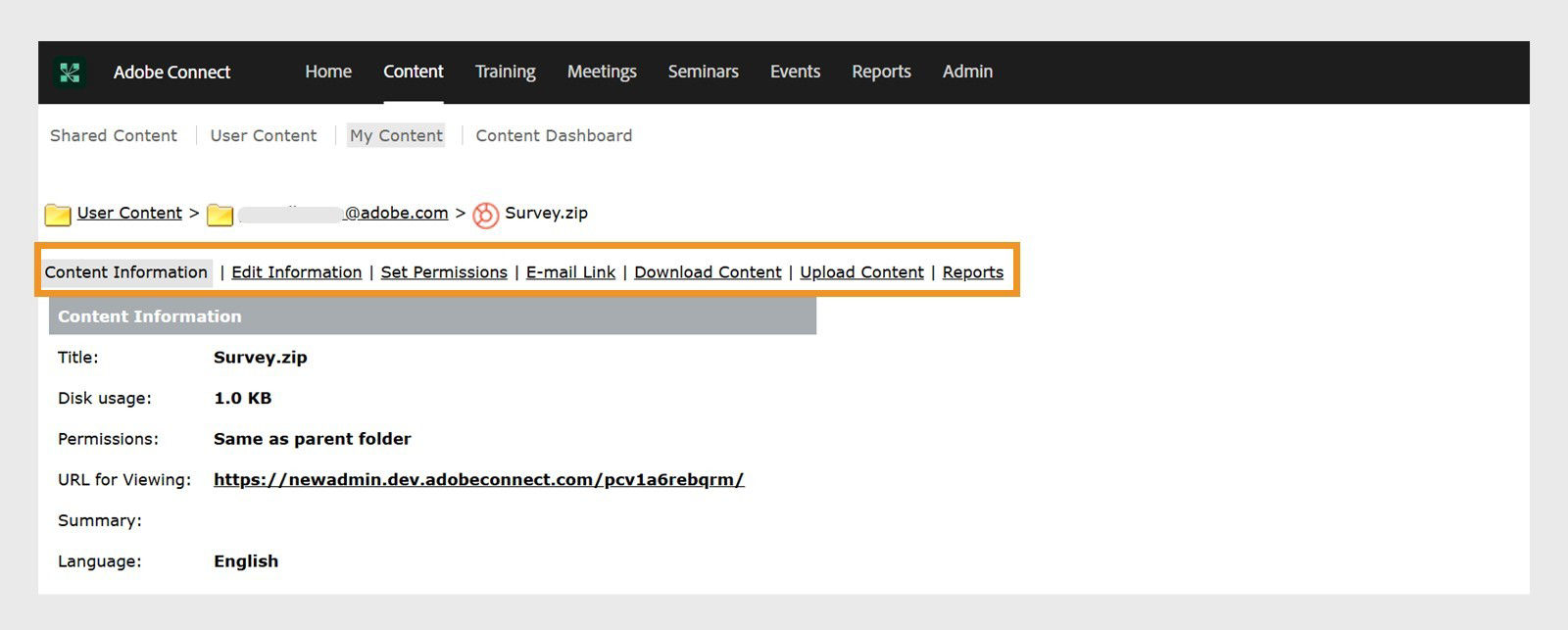Open the Seminars menu
The width and height of the screenshot is (1568, 630).
click(x=704, y=72)
